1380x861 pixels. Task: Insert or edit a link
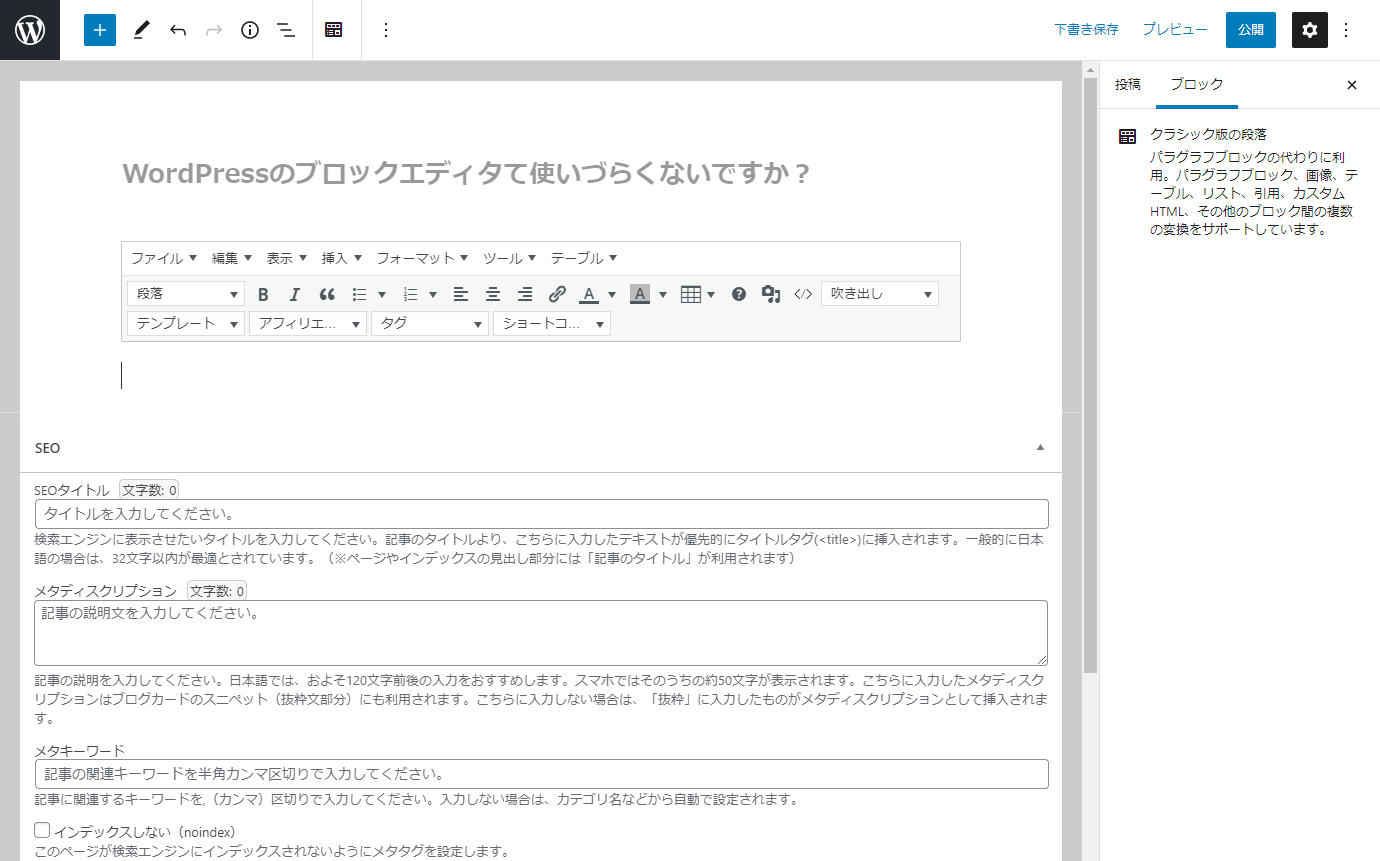click(x=557, y=294)
